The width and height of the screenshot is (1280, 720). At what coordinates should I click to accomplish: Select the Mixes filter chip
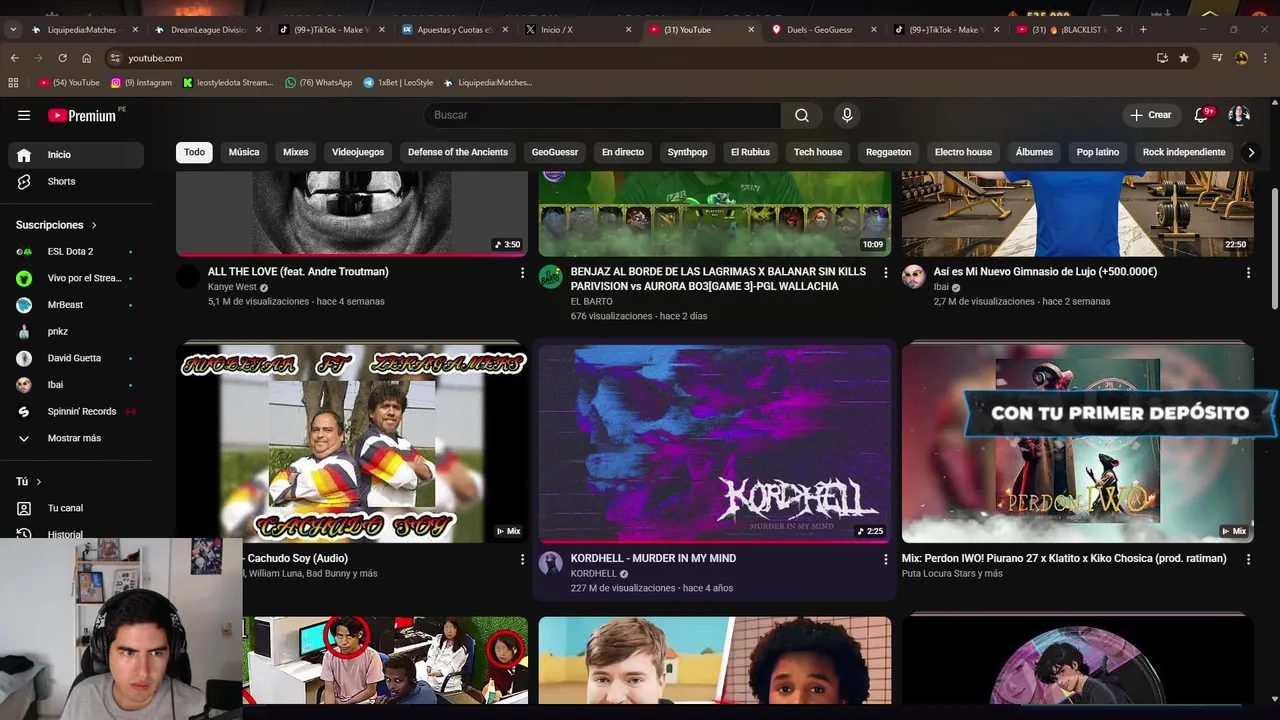[295, 152]
